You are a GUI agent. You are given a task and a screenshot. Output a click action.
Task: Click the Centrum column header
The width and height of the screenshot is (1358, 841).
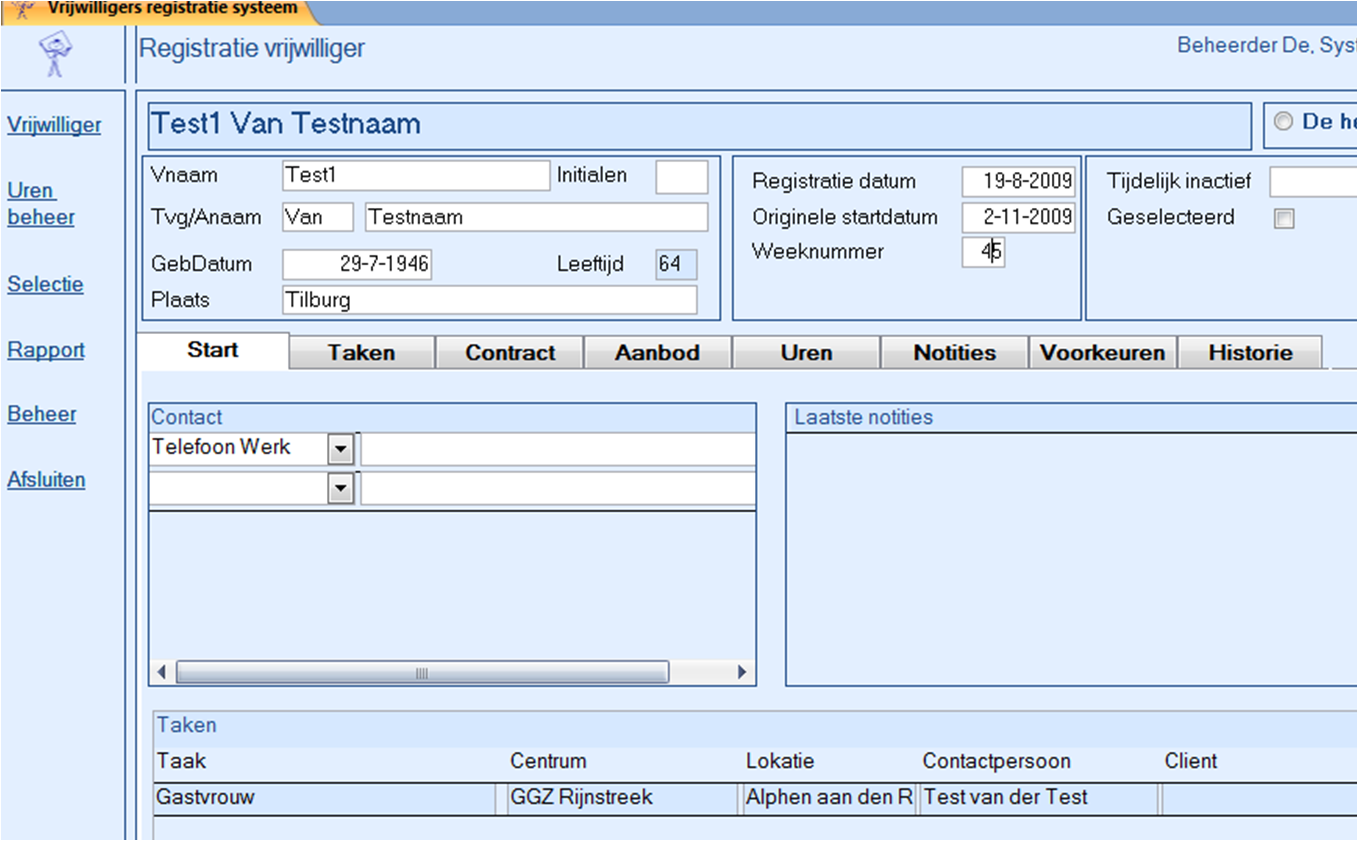(548, 761)
